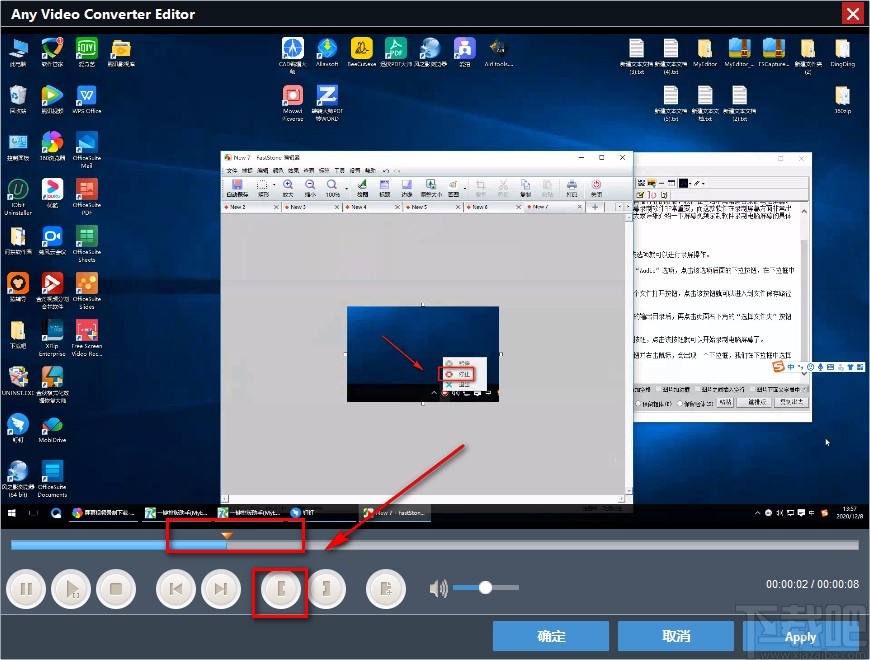This screenshot has width=870, height=660.
Task: Click the tab overflow chevron in FastStone
Action: click(x=623, y=207)
